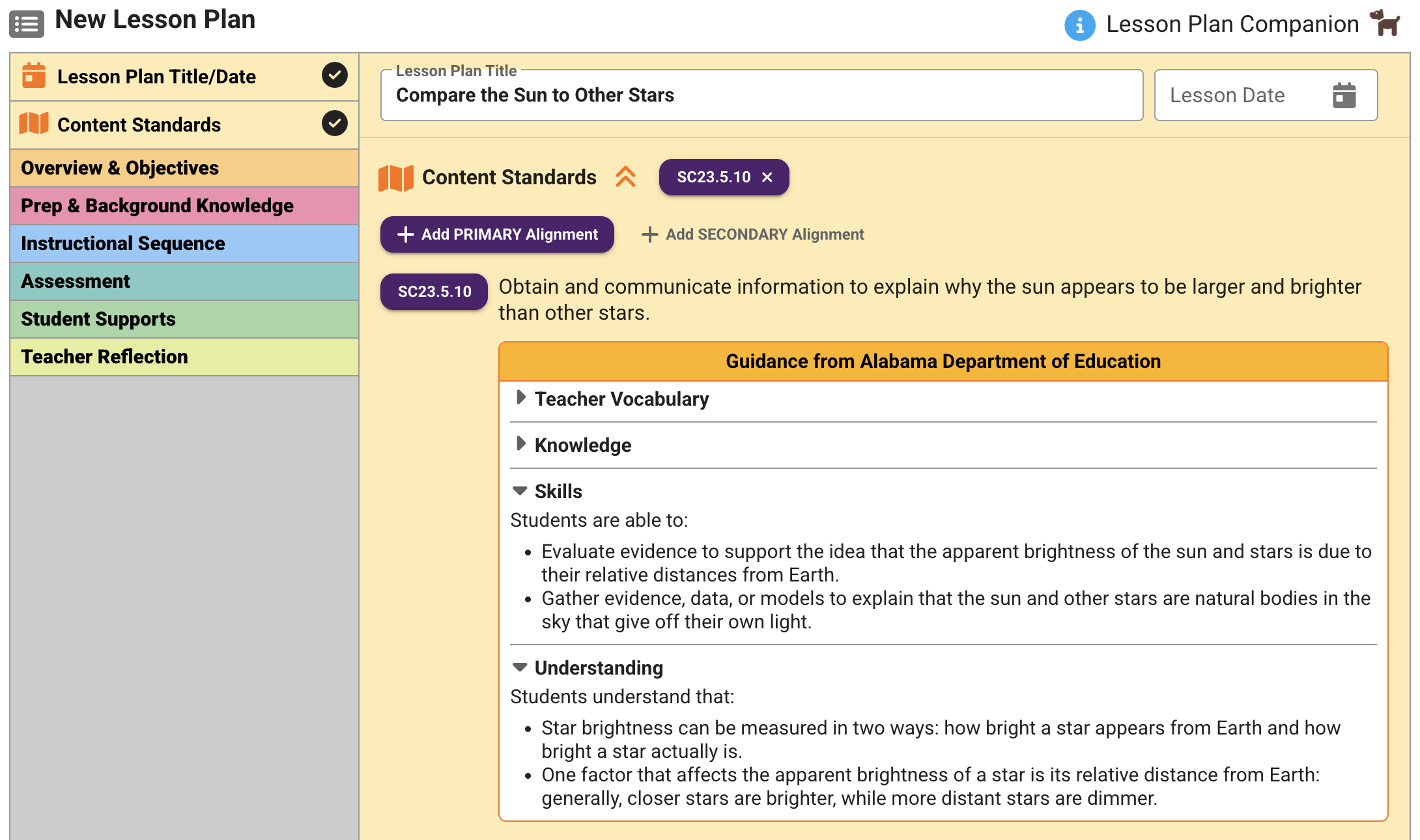1420x840 pixels.
Task: Click Add SECONDARY Alignment link
Action: [x=753, y=234]
